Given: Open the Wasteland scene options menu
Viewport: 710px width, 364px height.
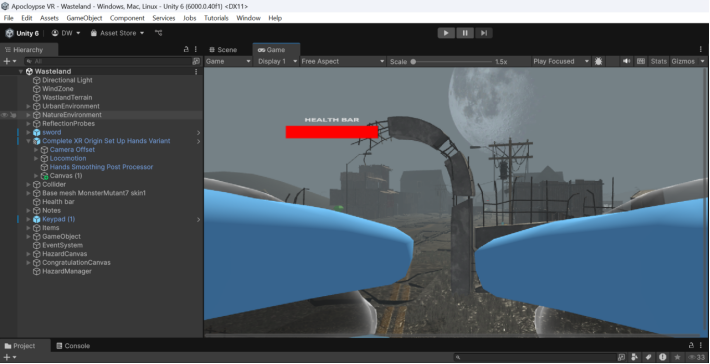Looking at the screenshot, I should pyautogui.click(x=196, y=72).
